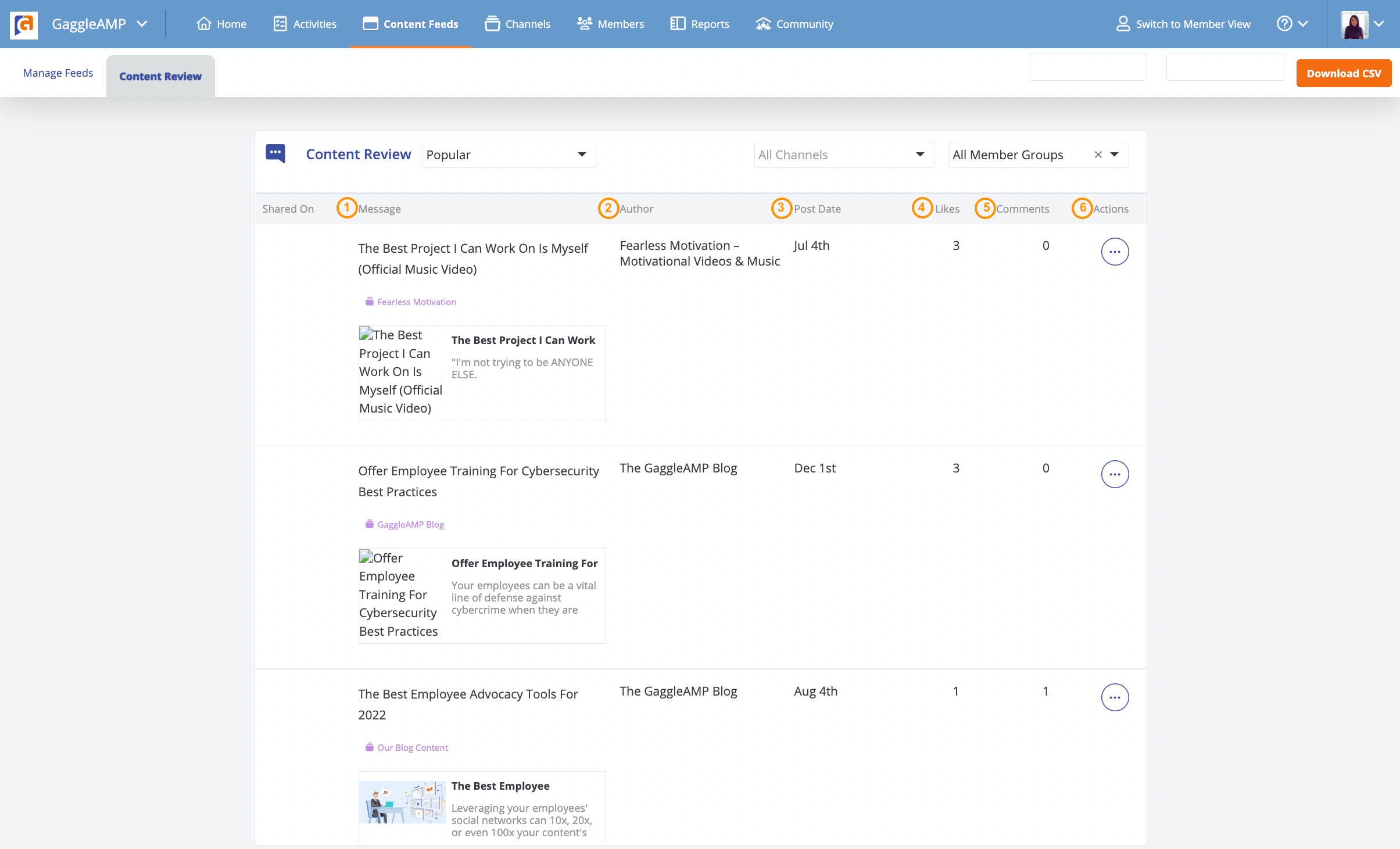Open the All Channels dropdown
Viewport: 1400px width, 849px height.
[844, 155]
